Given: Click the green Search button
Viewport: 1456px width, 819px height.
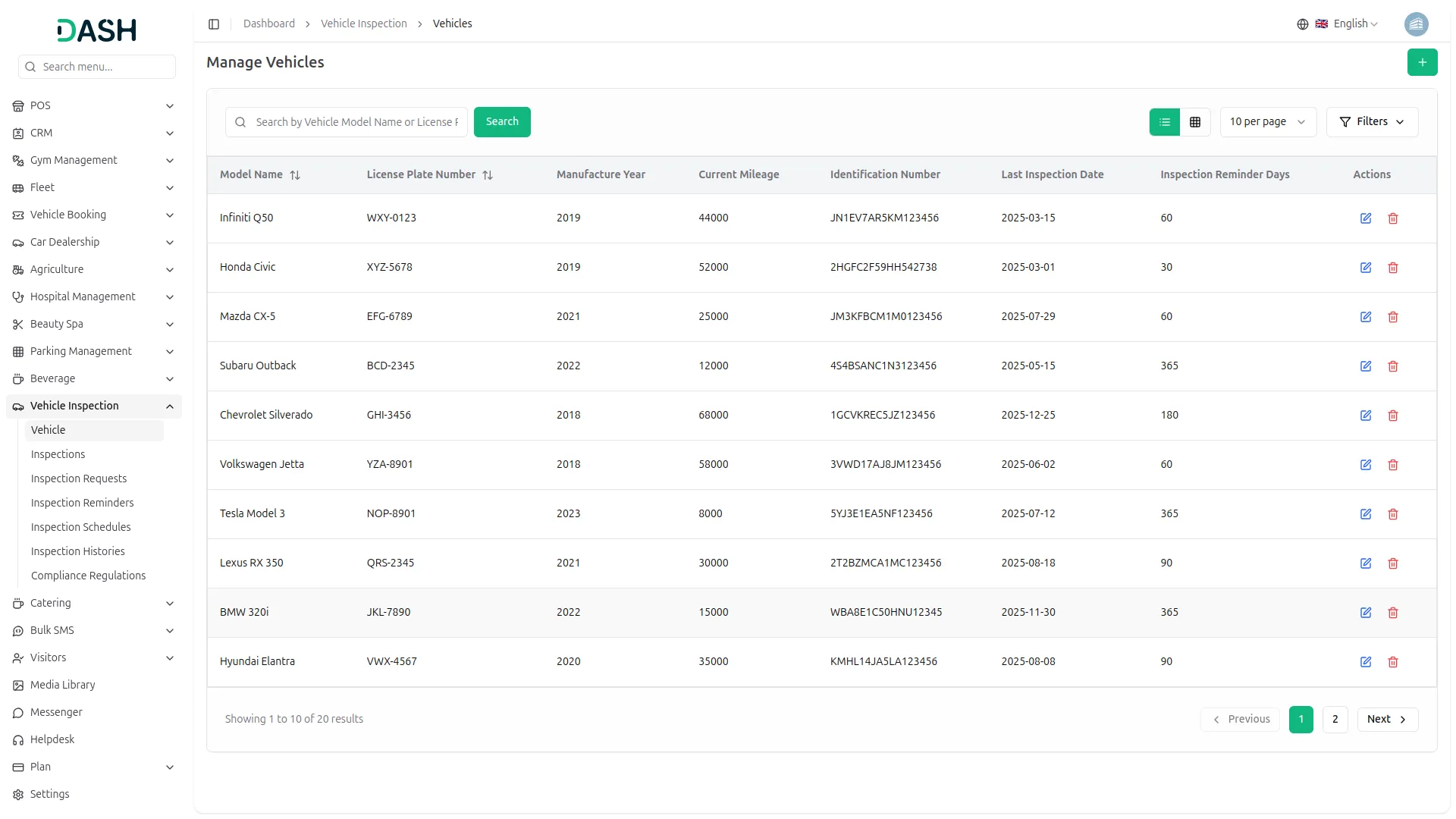Looking at the screenshot, I should click(501, 122).
